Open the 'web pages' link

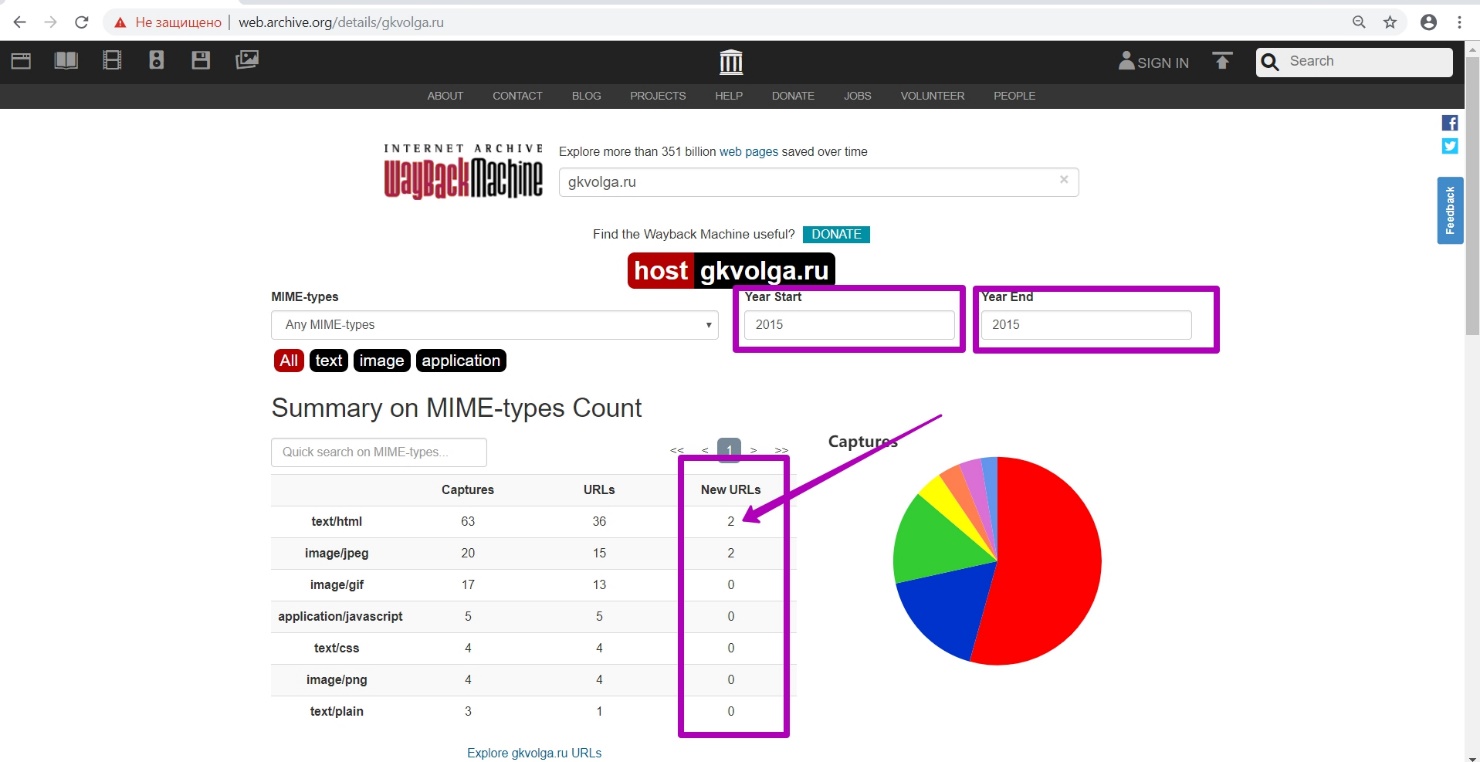click(748, 152)
